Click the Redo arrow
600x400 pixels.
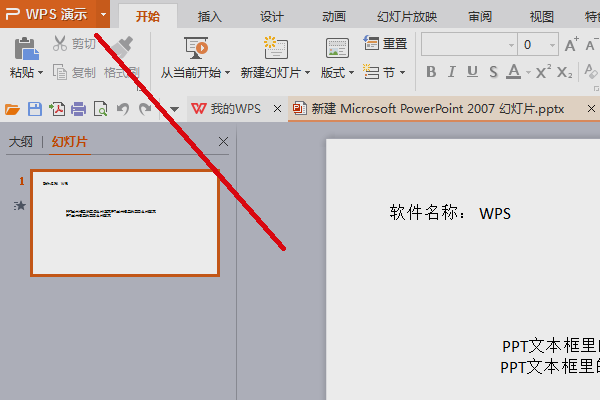(x=145, y=109)
